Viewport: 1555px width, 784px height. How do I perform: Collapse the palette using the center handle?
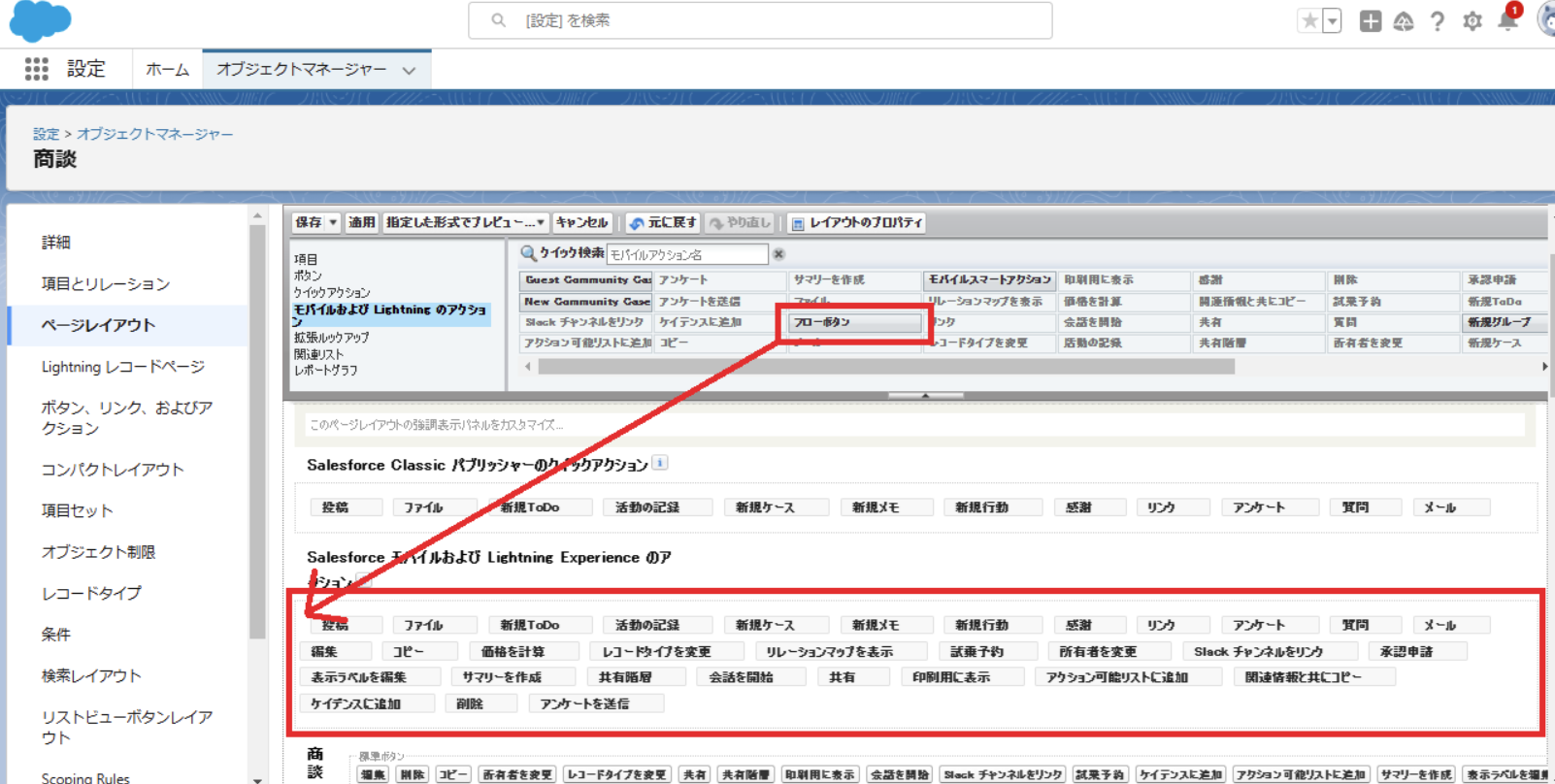point(925,395)
